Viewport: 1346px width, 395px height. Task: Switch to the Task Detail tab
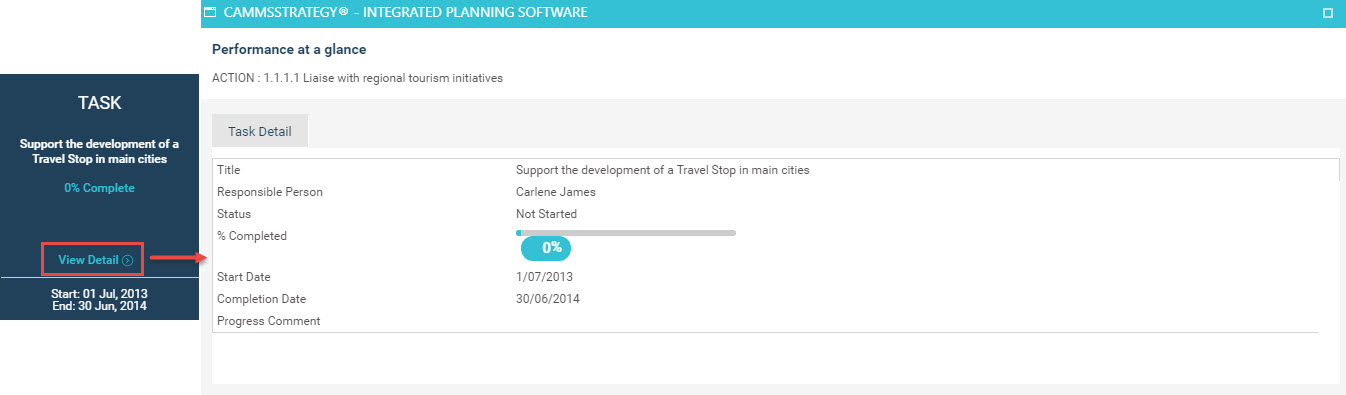[259, 131]
